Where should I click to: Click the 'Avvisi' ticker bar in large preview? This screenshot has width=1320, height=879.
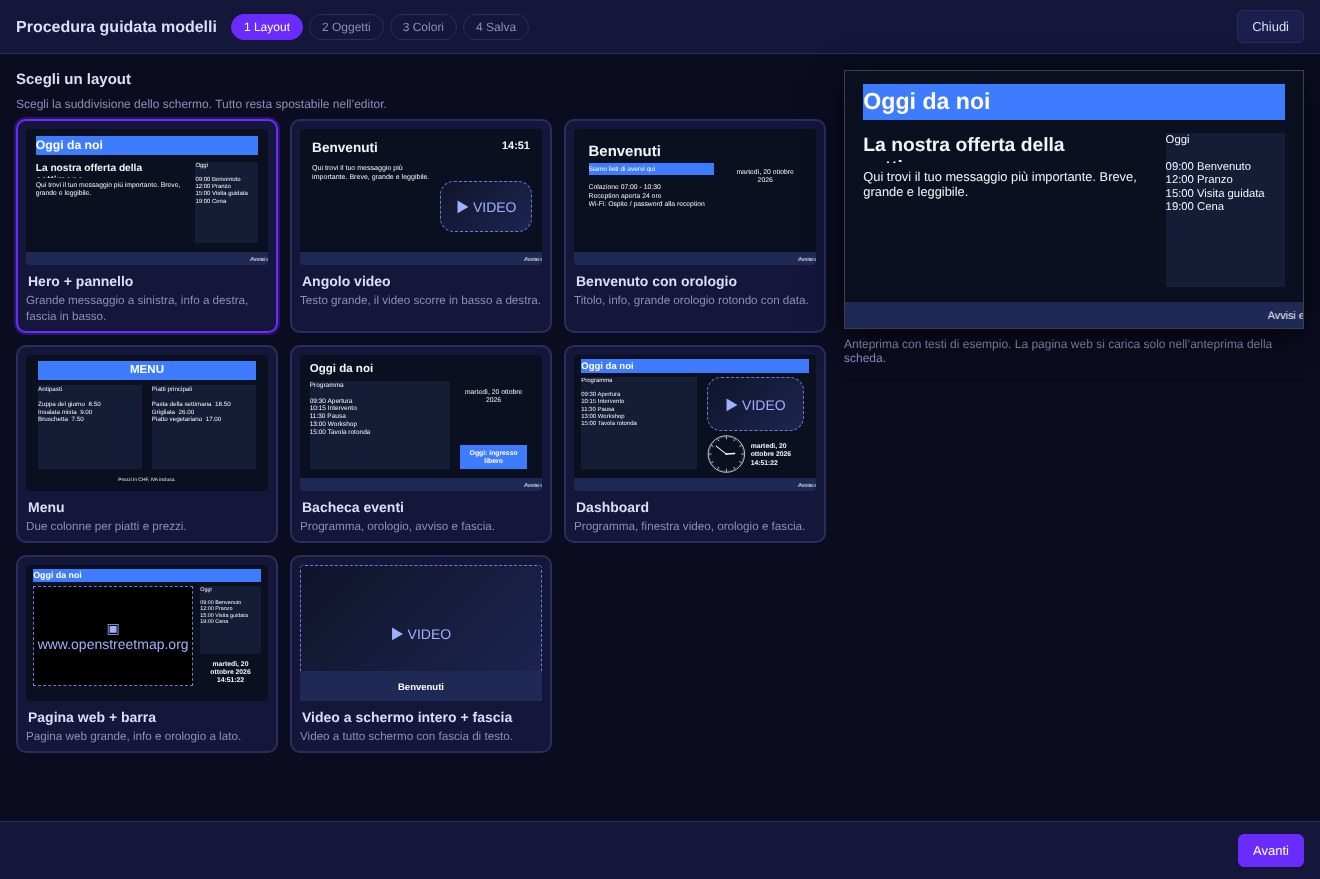1074,315
